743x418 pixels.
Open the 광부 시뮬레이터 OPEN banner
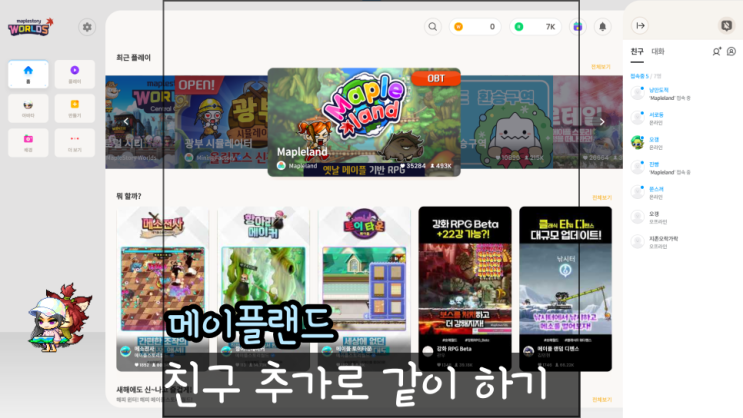(221, 122)
